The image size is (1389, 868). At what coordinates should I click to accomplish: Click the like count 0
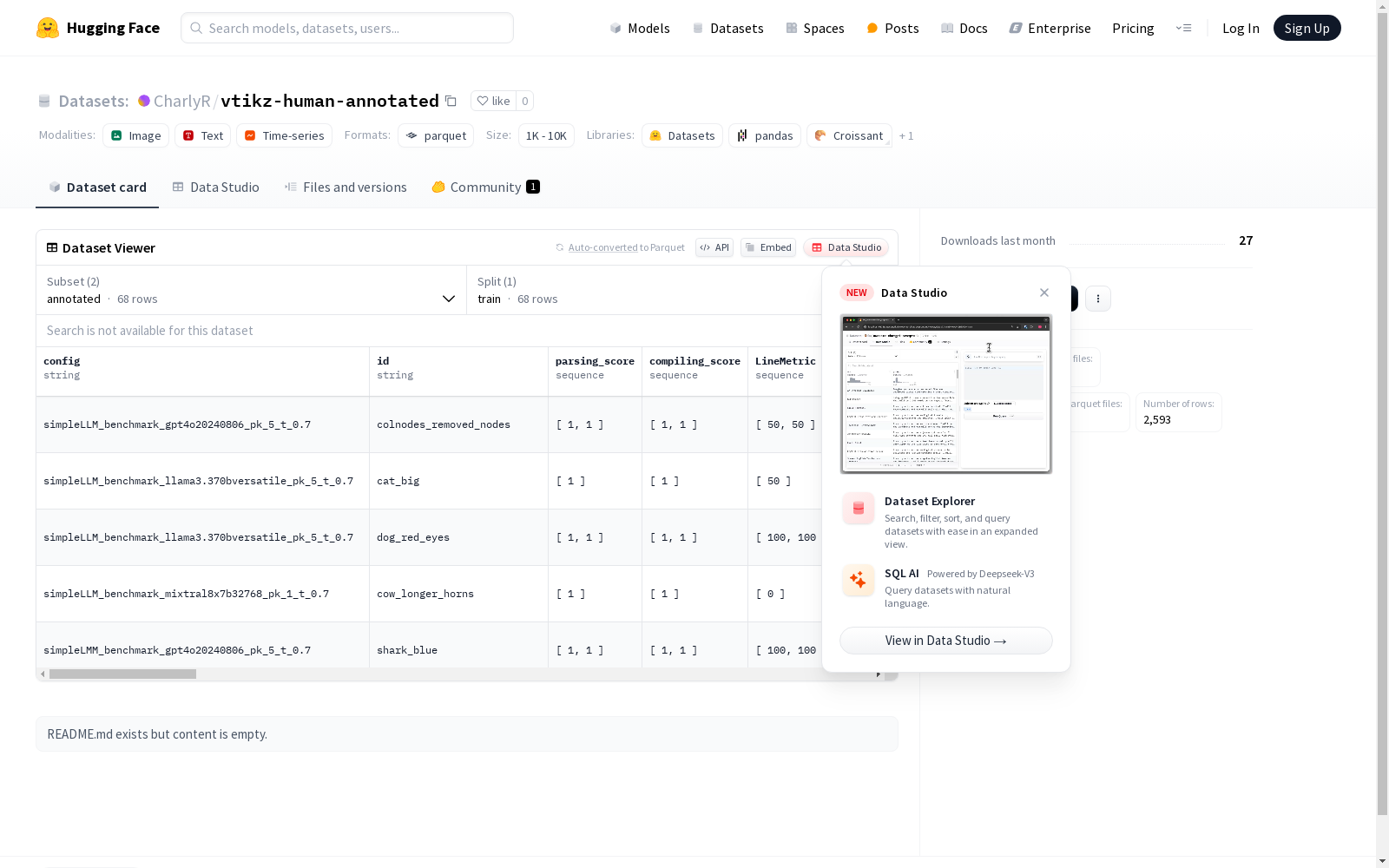point(524,101)
